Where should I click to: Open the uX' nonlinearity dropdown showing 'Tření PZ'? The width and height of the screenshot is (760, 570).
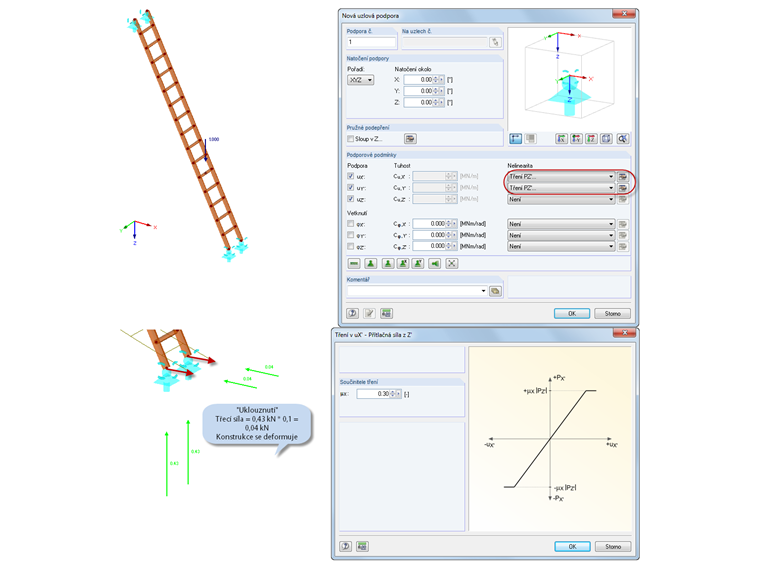pyautogui.click(x=561, y=176)
